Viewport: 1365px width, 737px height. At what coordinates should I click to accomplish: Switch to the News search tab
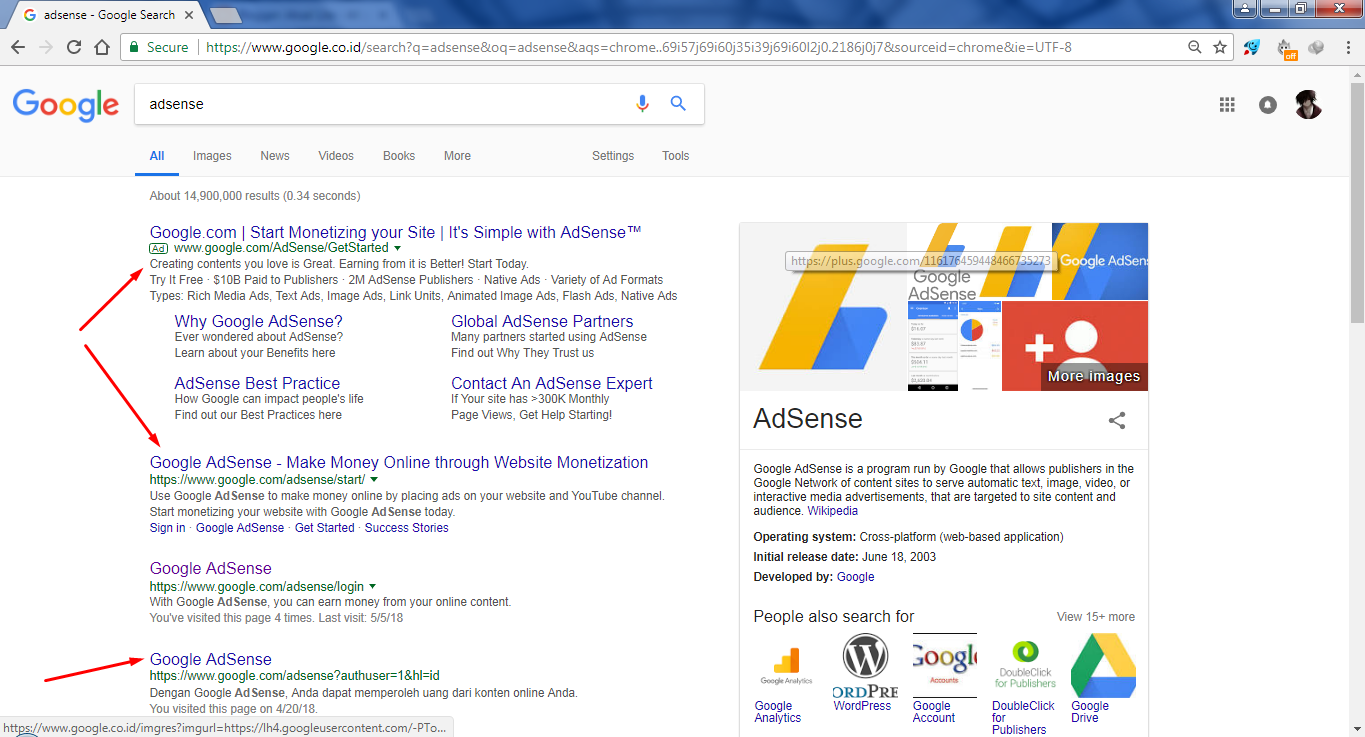pyautogui.click(x=274, y=155)
